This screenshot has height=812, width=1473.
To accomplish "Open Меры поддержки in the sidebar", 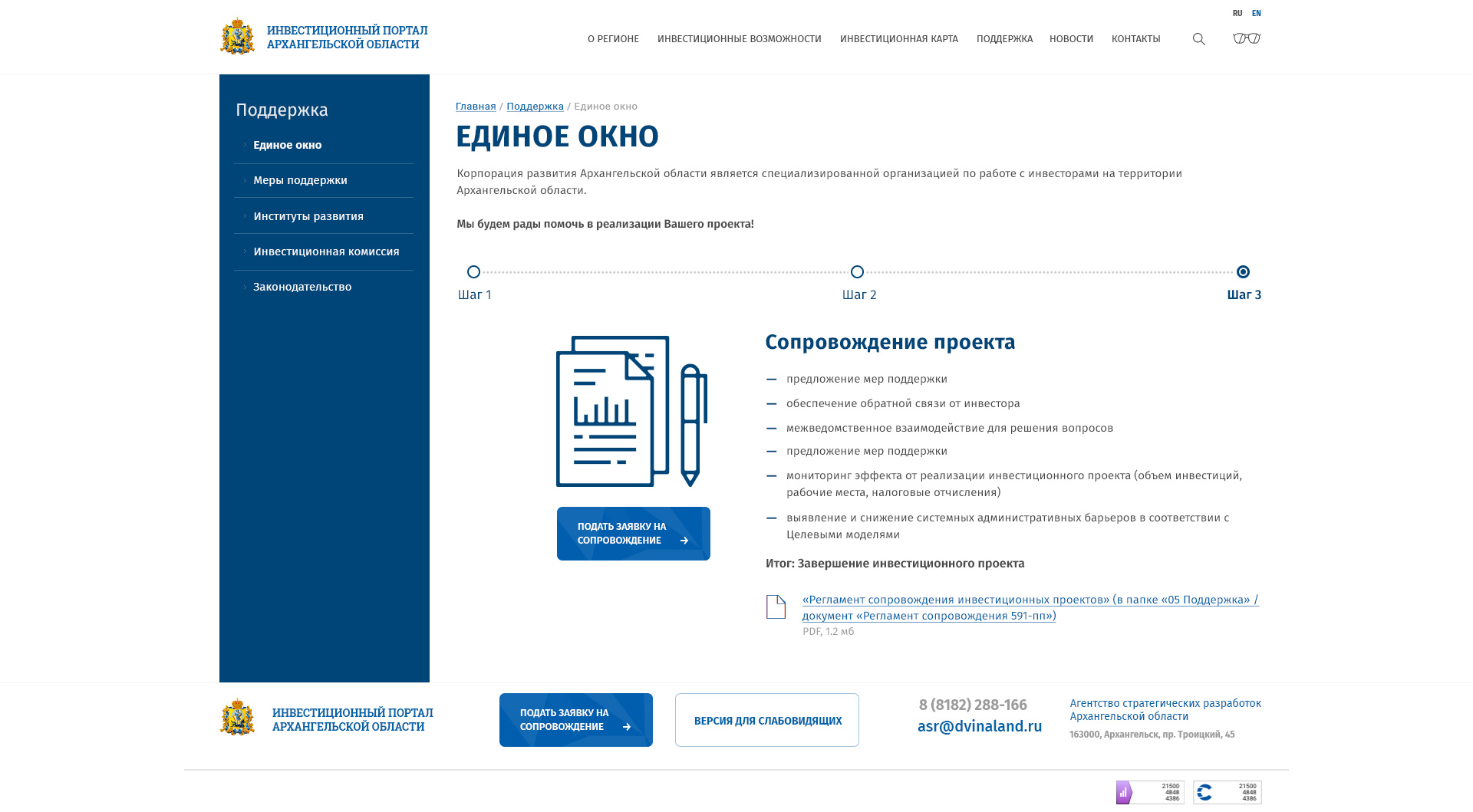I will click(x=300, y=180).
